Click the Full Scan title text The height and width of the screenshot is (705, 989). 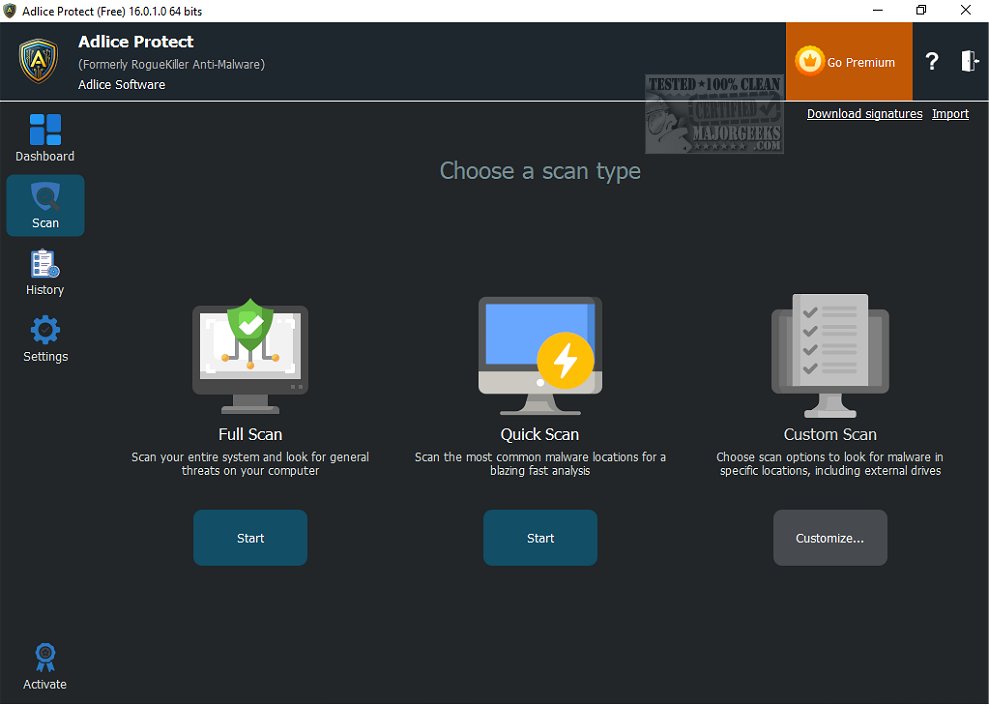click(x=250, y=434)
